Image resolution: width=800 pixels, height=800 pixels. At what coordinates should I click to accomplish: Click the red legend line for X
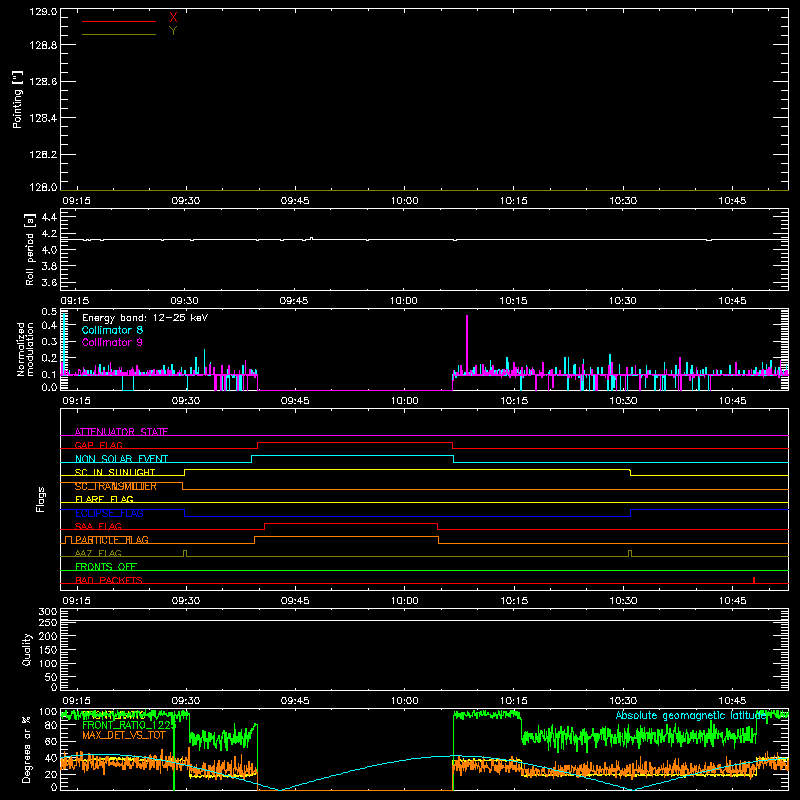pyautogui.click(x=119, y=21)
